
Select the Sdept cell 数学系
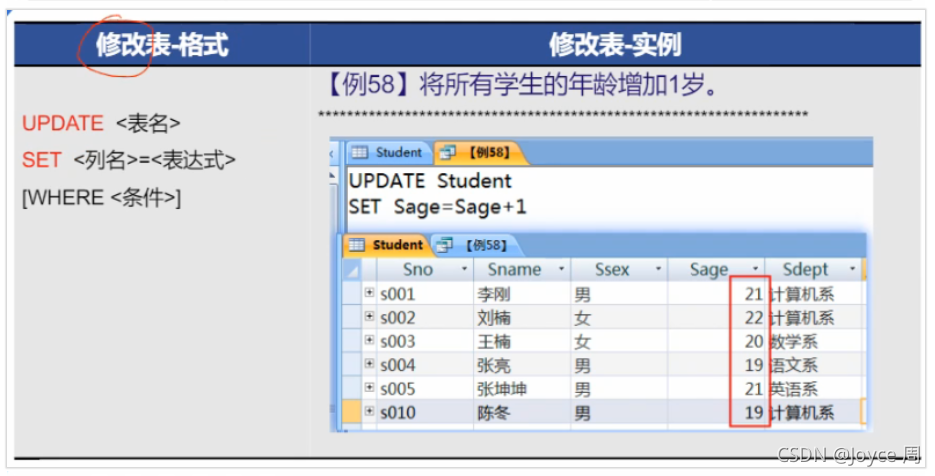814,342
